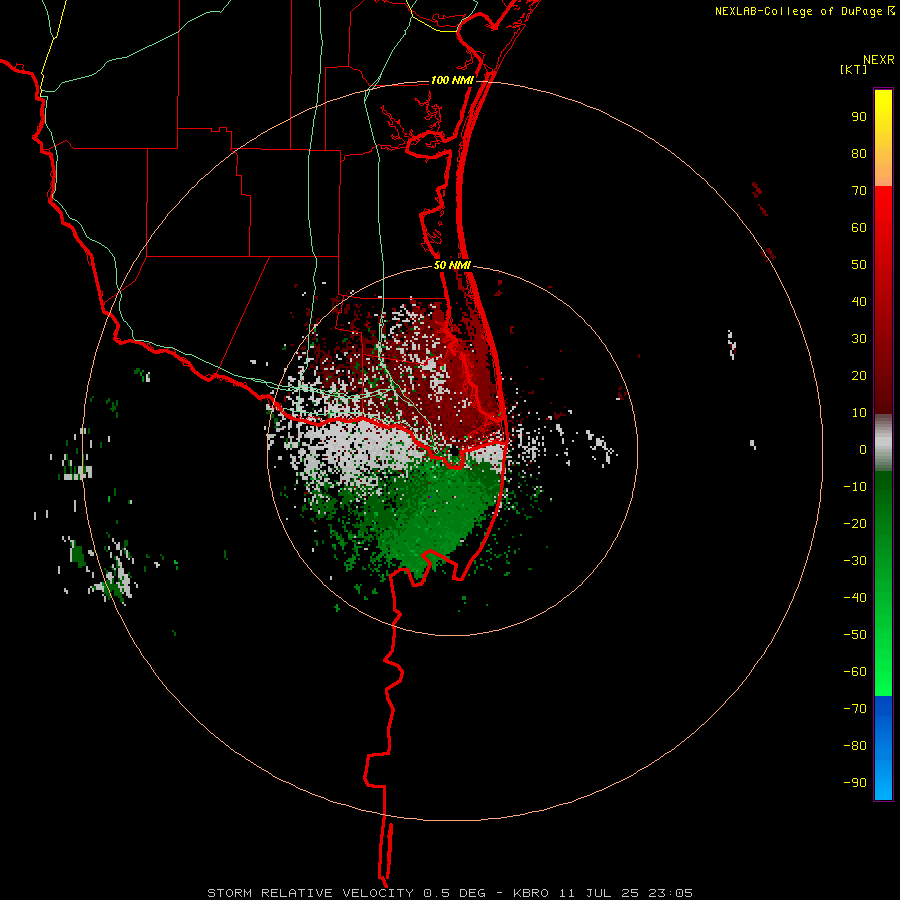Click the 80 value on the velocity scale

pos(859,154)
